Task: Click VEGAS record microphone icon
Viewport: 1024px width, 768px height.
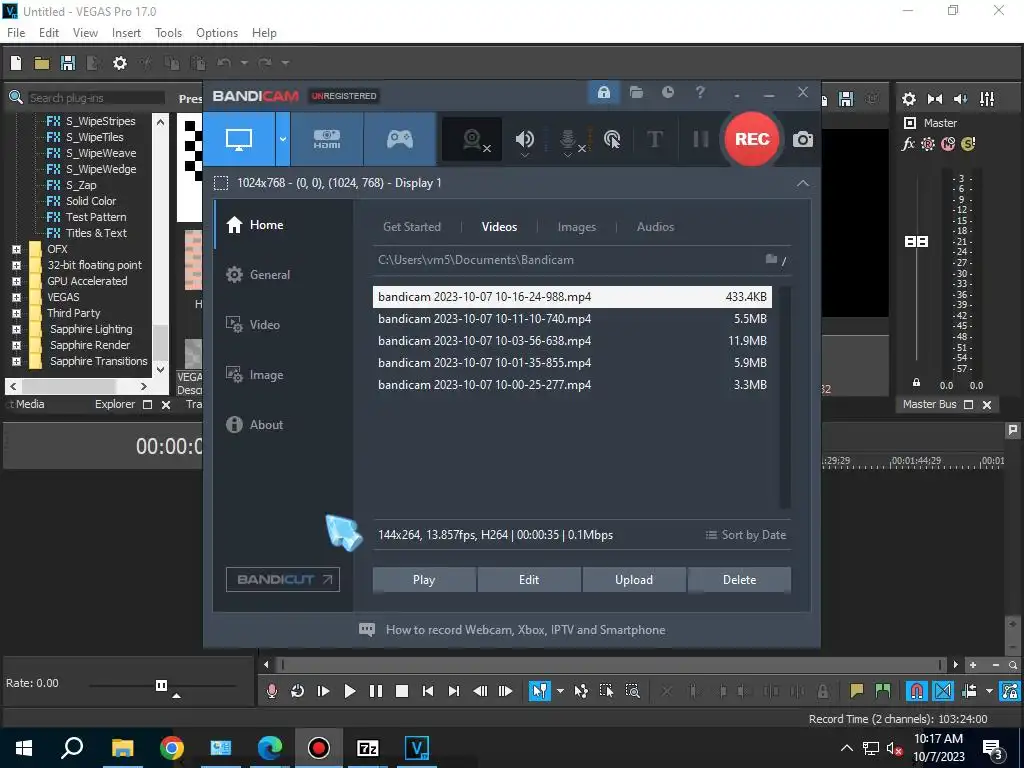Action: [272, 691]
